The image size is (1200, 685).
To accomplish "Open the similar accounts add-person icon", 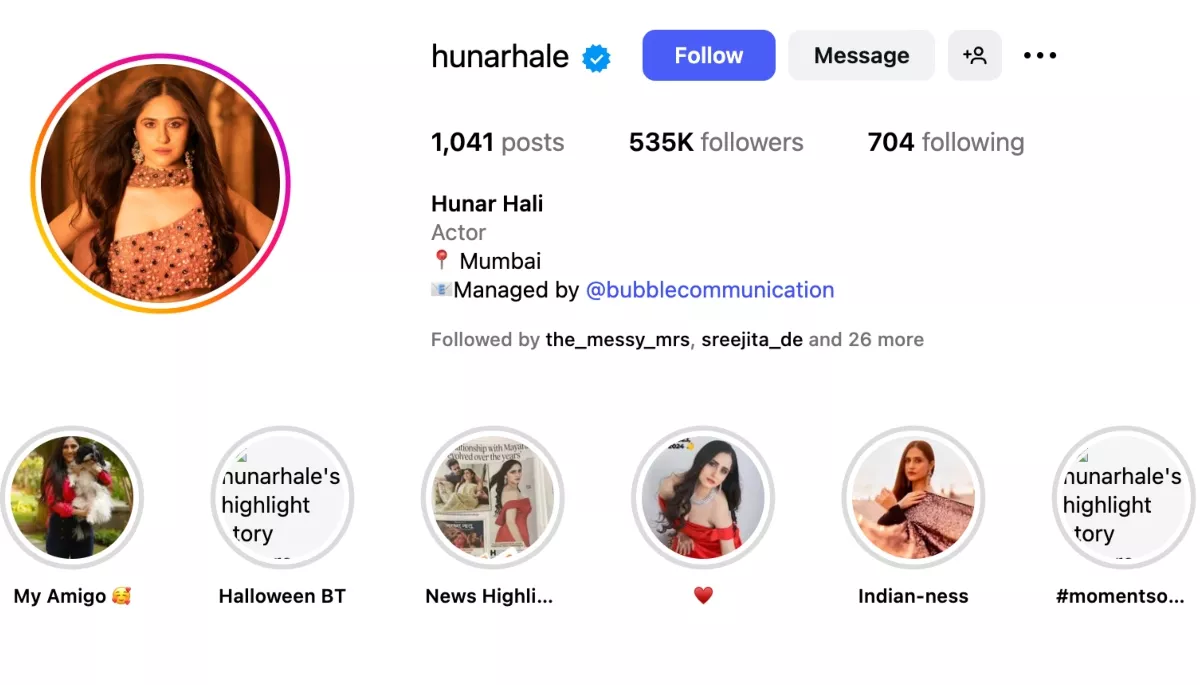I will [x=975, y=55].
